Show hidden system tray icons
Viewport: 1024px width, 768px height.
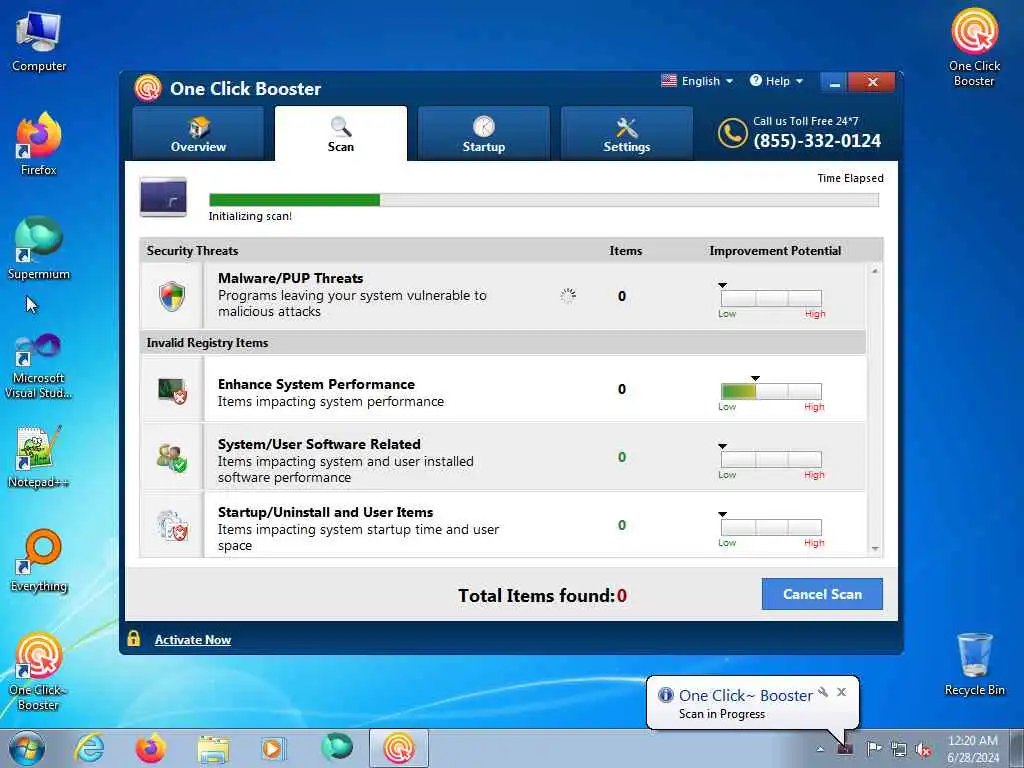tap(820, 749)
